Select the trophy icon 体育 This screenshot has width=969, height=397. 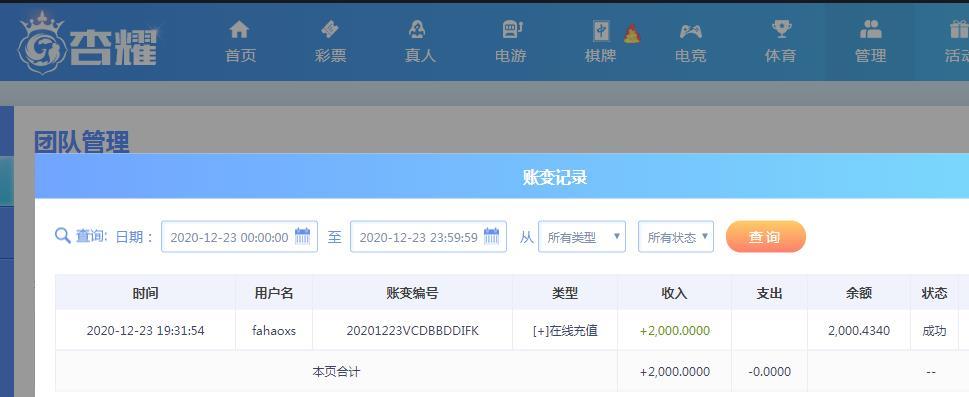pos(781,29)
